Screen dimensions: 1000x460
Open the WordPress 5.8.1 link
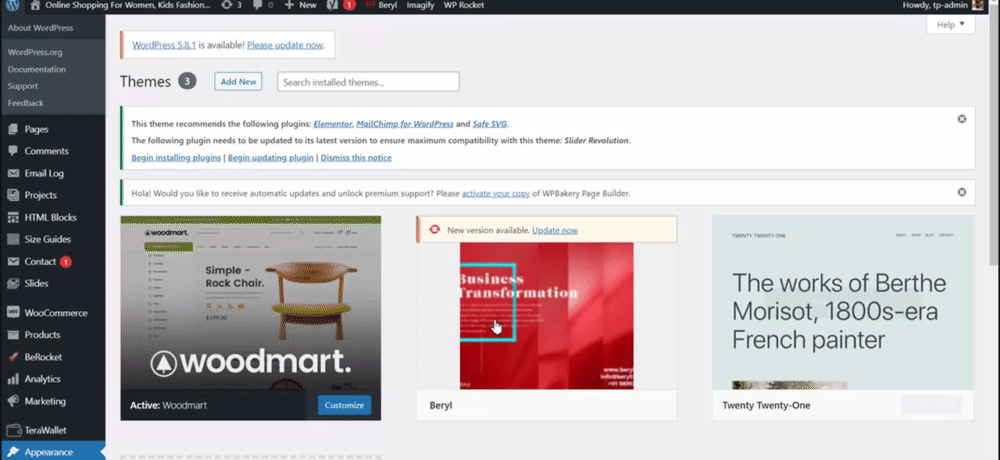pyautogui.click(x=164, y=45)
